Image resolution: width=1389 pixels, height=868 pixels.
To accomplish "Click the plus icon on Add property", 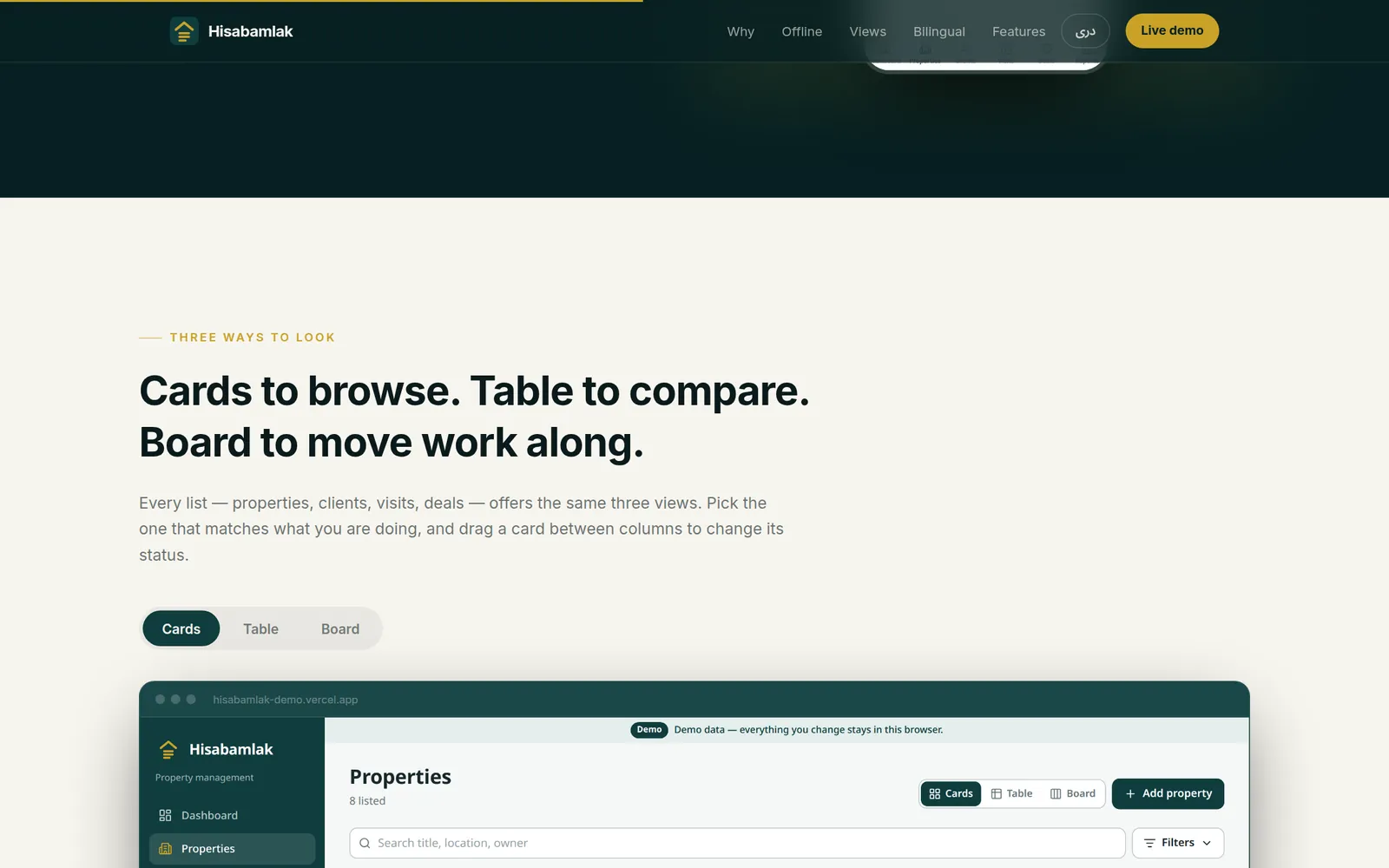I will coord(1130,793).
